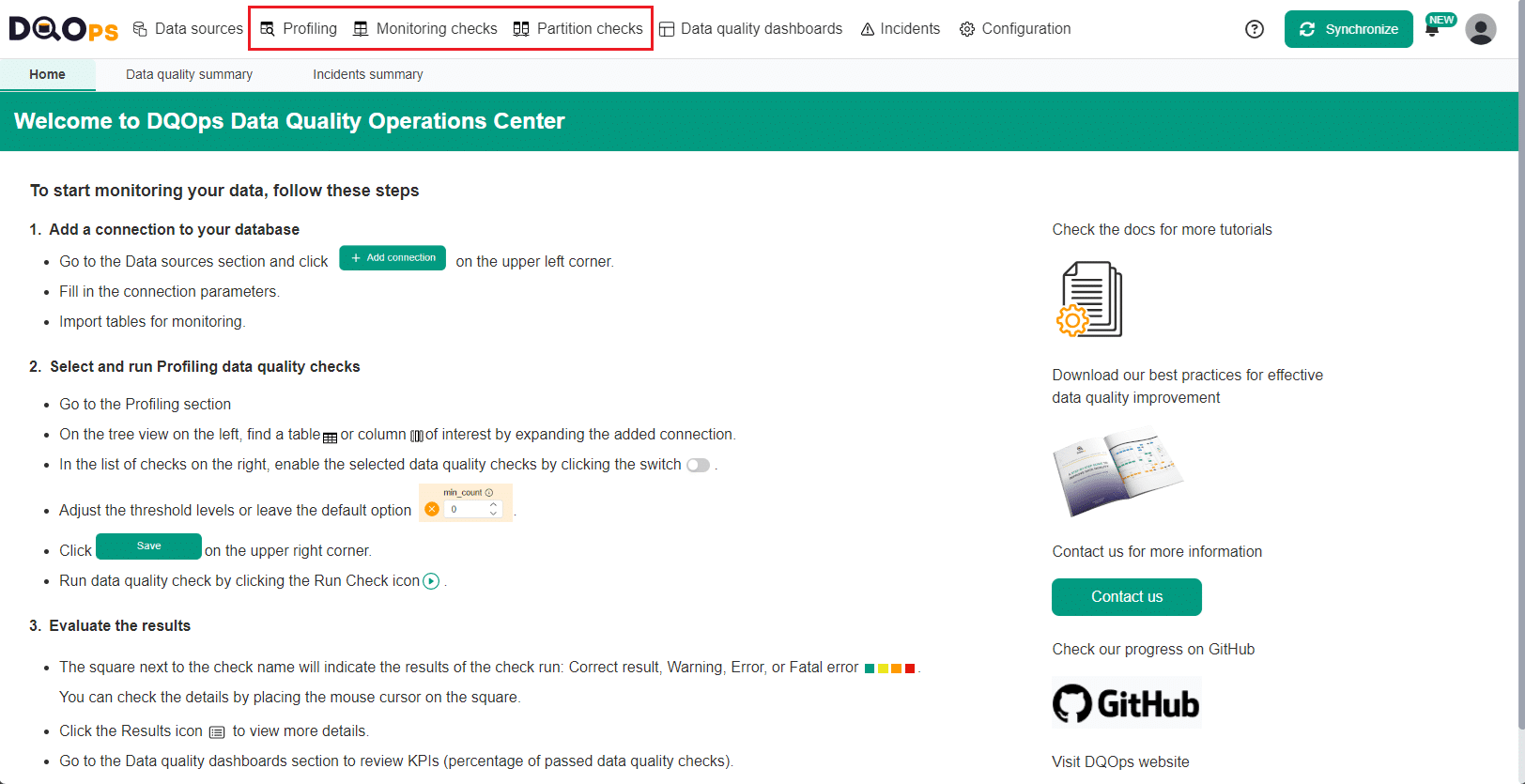Click 'Check our progress on GitHub' text
This screenshot has height=784, width=1525.
[x=1153, y=649]
